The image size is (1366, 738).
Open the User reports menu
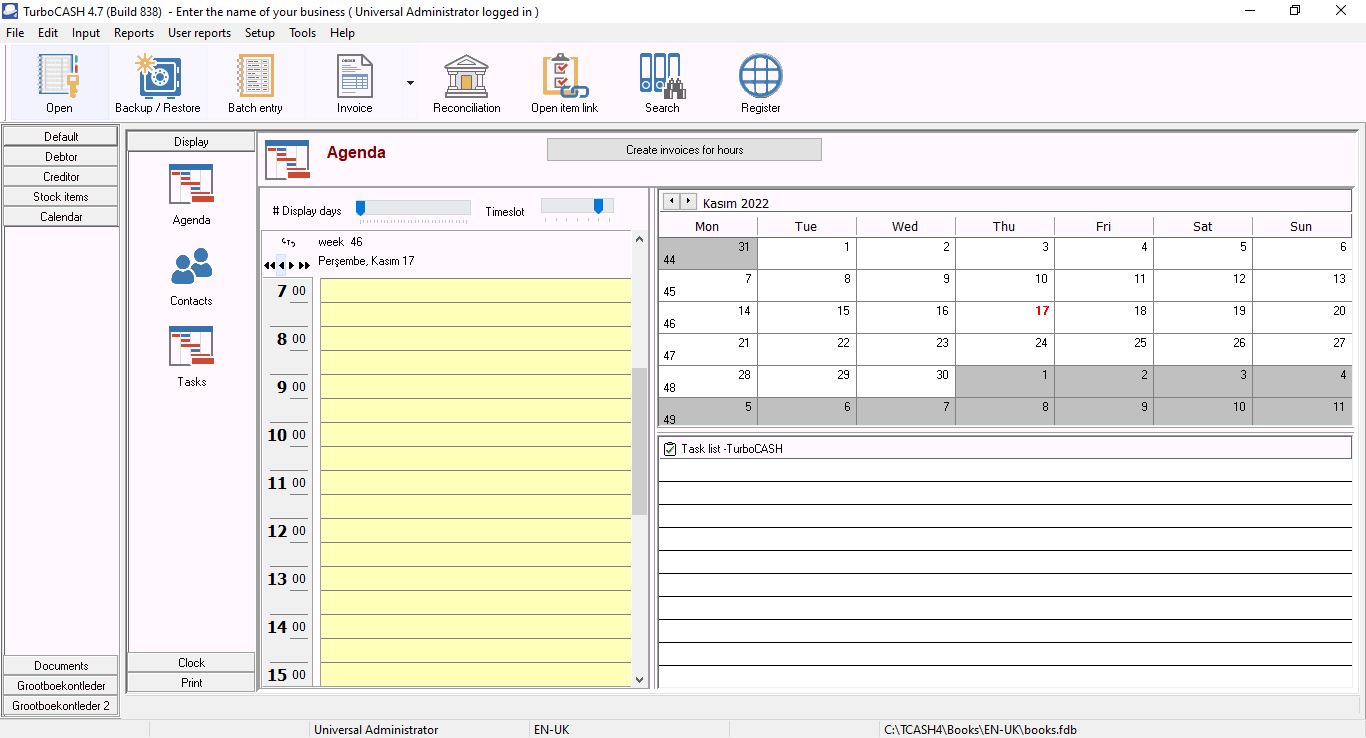pyautogui.click(x=199, y=33)
